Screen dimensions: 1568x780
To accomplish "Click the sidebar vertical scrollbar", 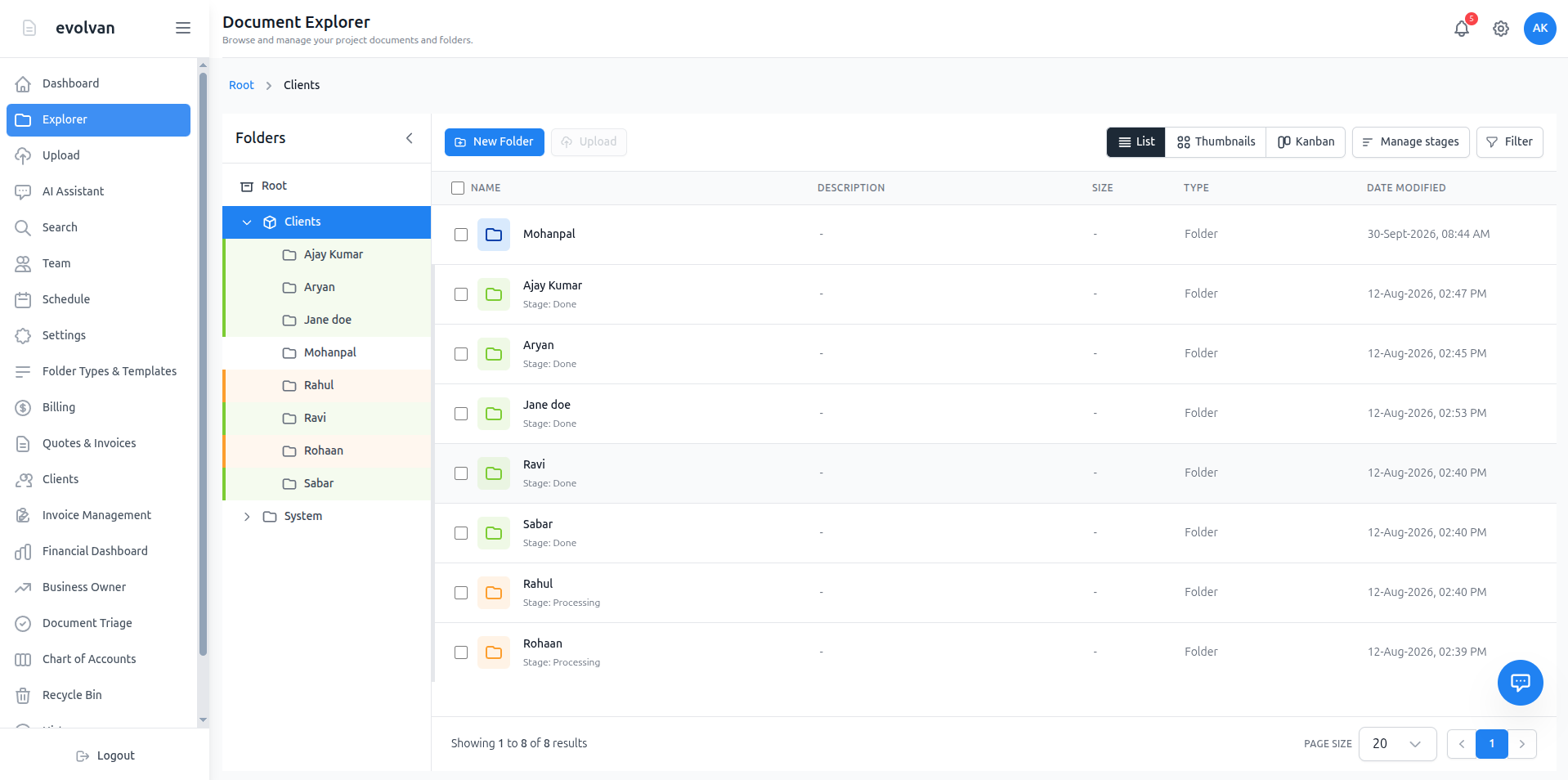I will (x=203, y=364).
